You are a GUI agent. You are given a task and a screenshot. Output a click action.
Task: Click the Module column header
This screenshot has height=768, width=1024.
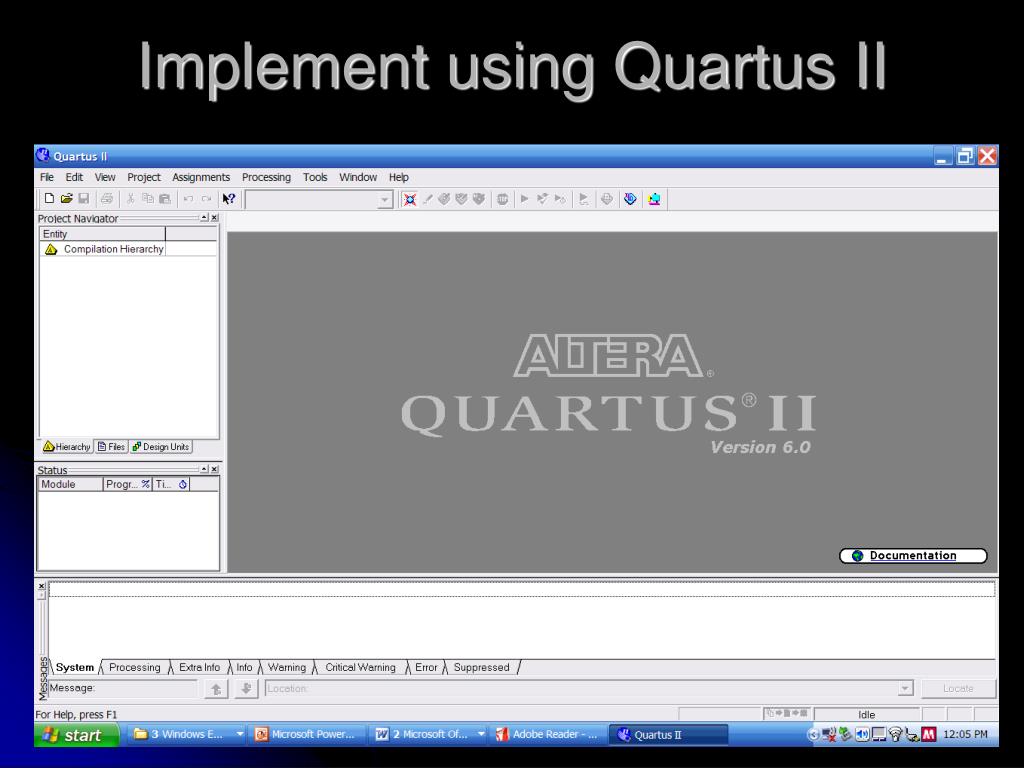71,484
